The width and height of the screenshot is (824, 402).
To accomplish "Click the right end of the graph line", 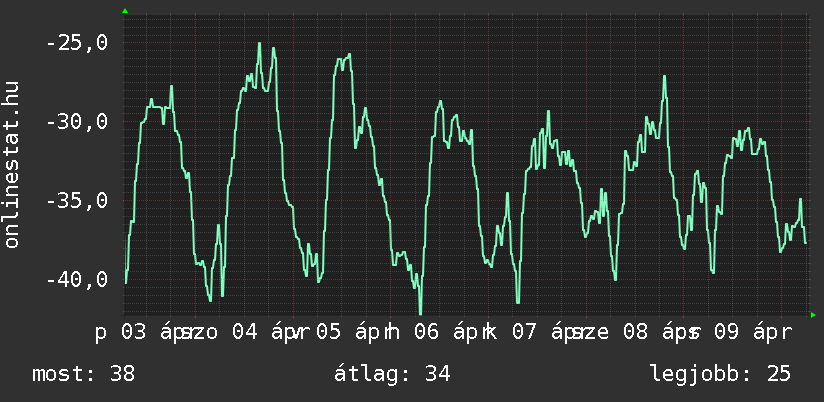I will pos(806,243).
